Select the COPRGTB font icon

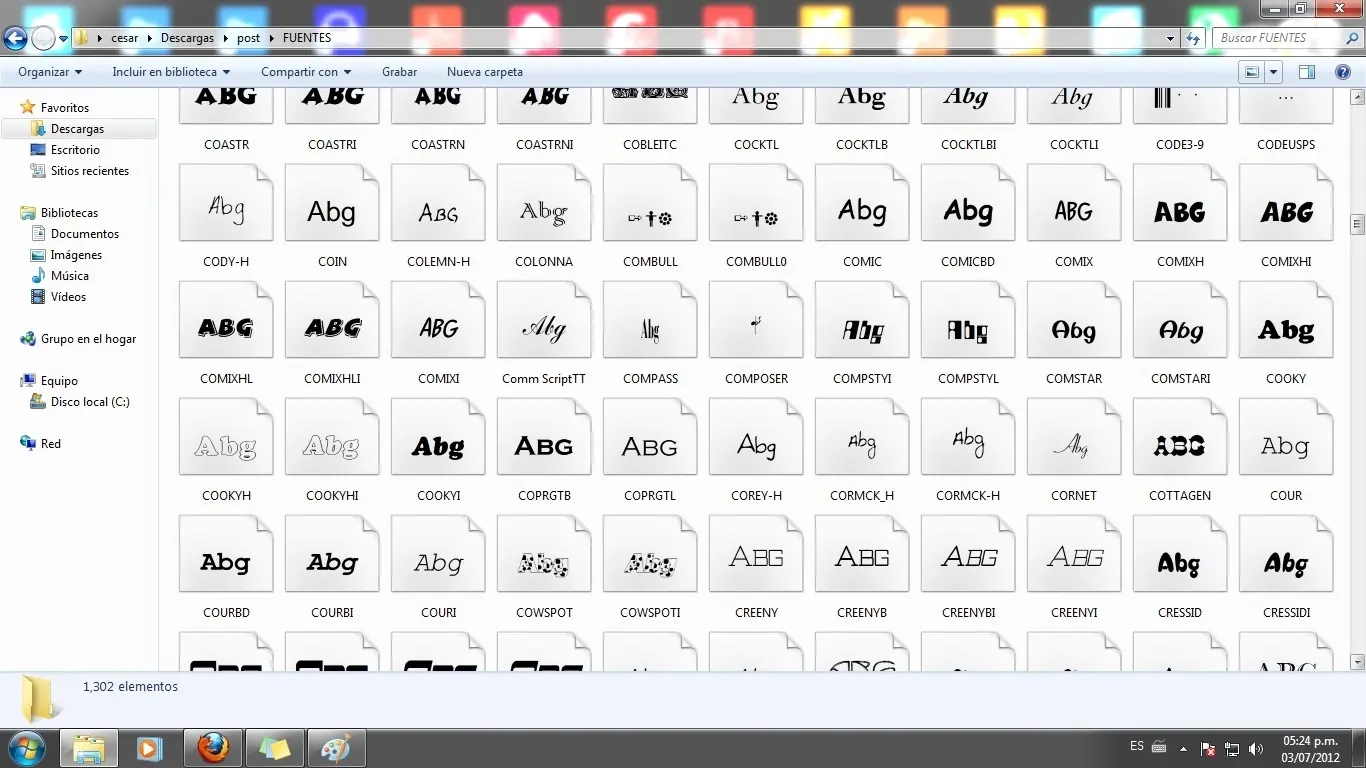pos(544,437)
